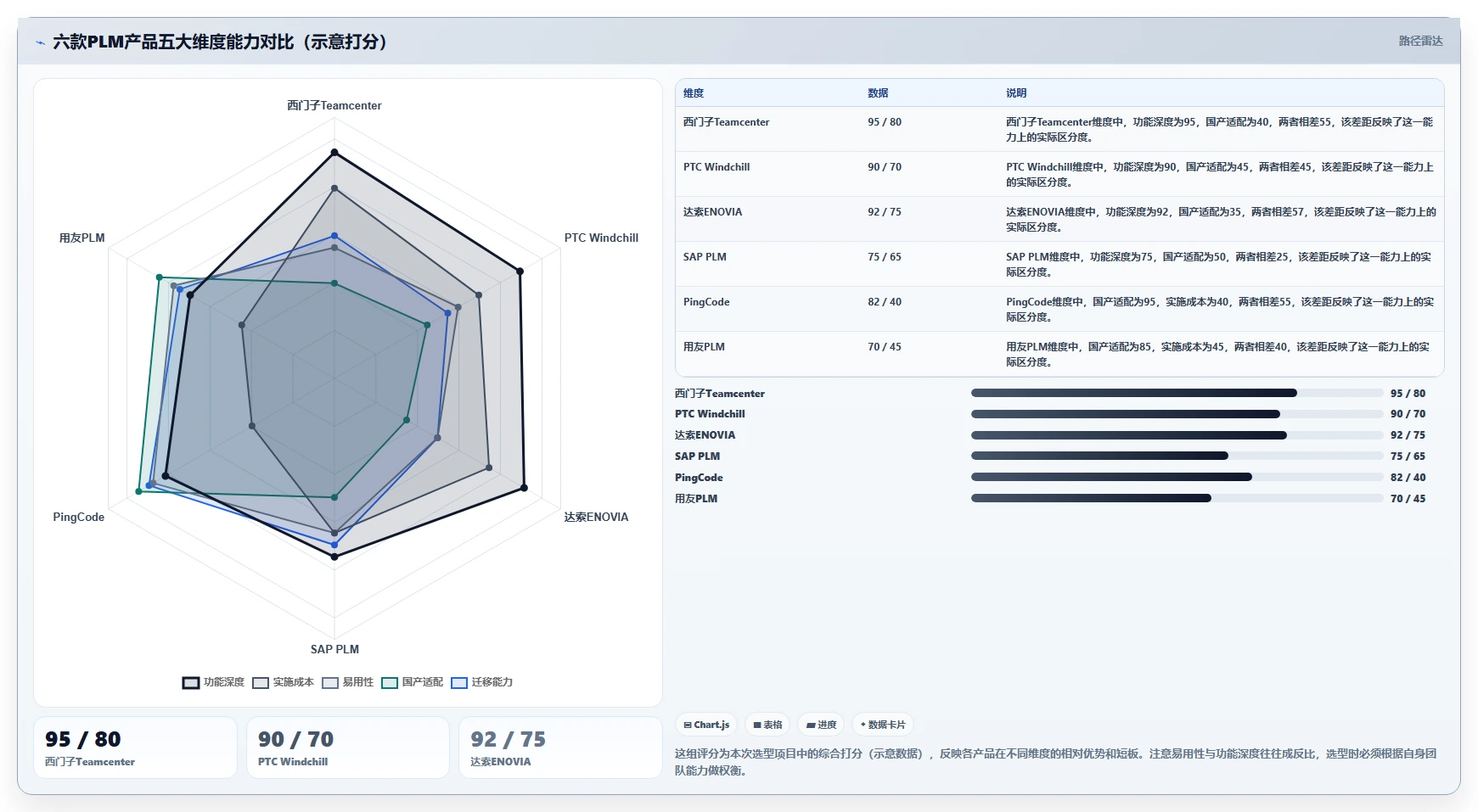Open the 92 / 75 达索ENOVIA stat card
Viewport: 1478px width, 812px height.
pyautogui.click(x=560, y=748)
